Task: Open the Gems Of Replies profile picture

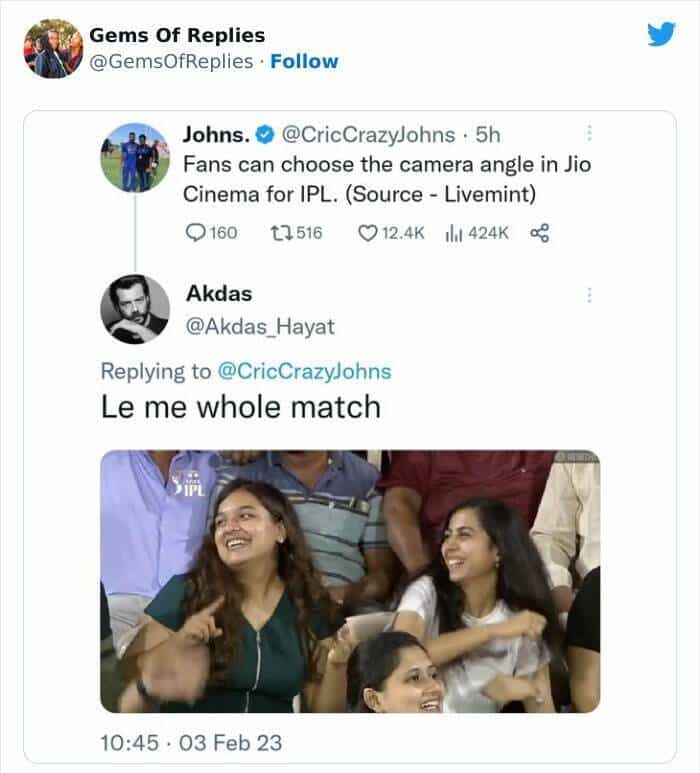Action: coord(52,48)
